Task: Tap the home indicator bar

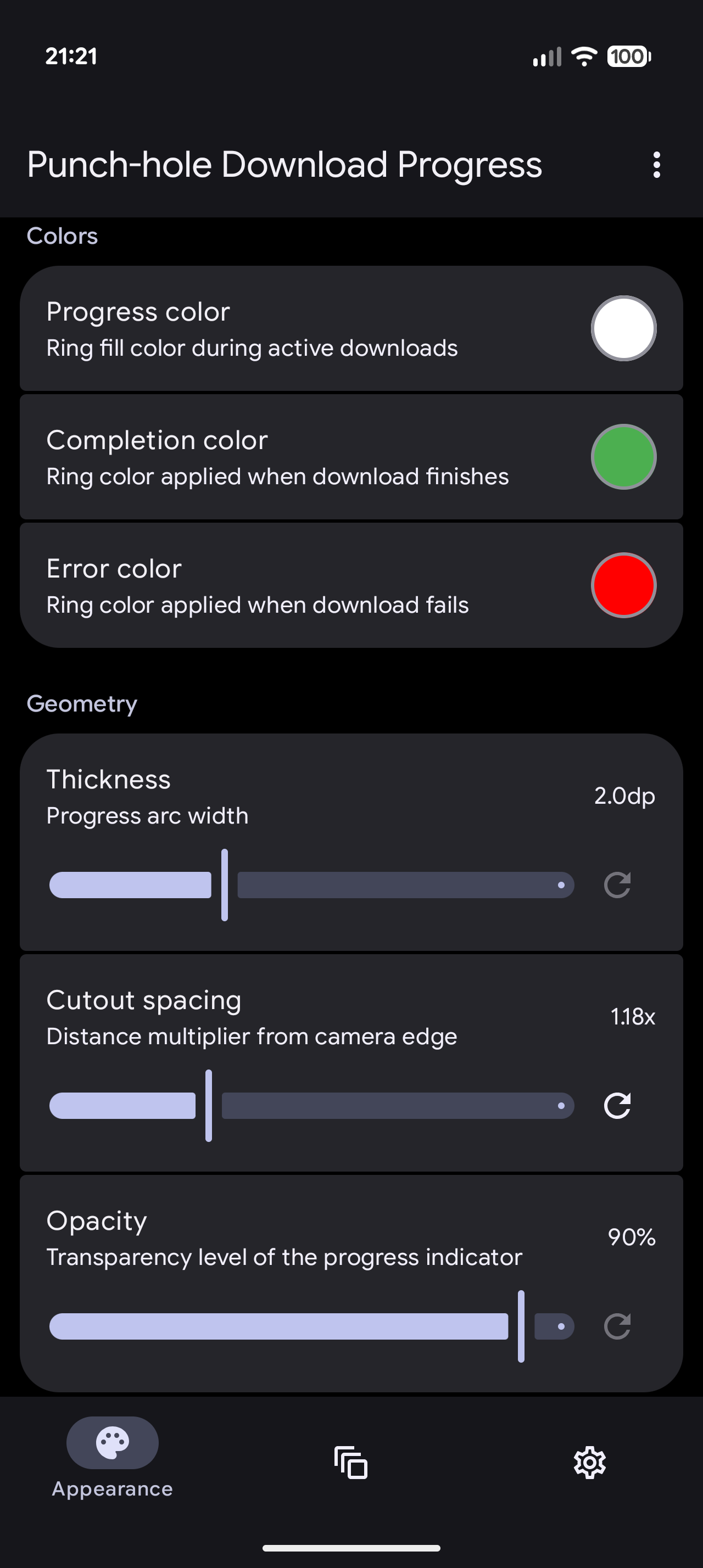Action: [351, 1547]
